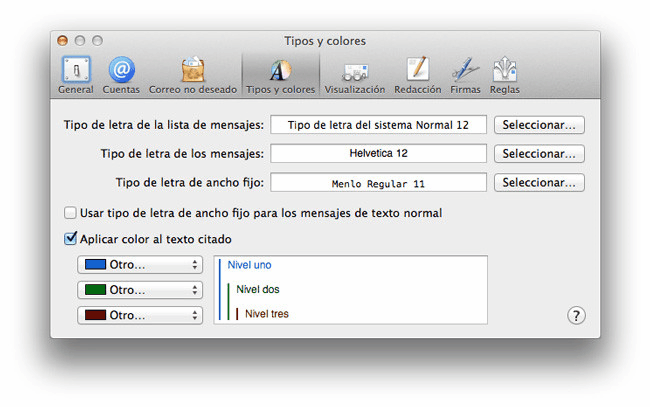Click the Tipos y colores icon
The height and width of the screenshot is (407, 650).
(280, 72)
